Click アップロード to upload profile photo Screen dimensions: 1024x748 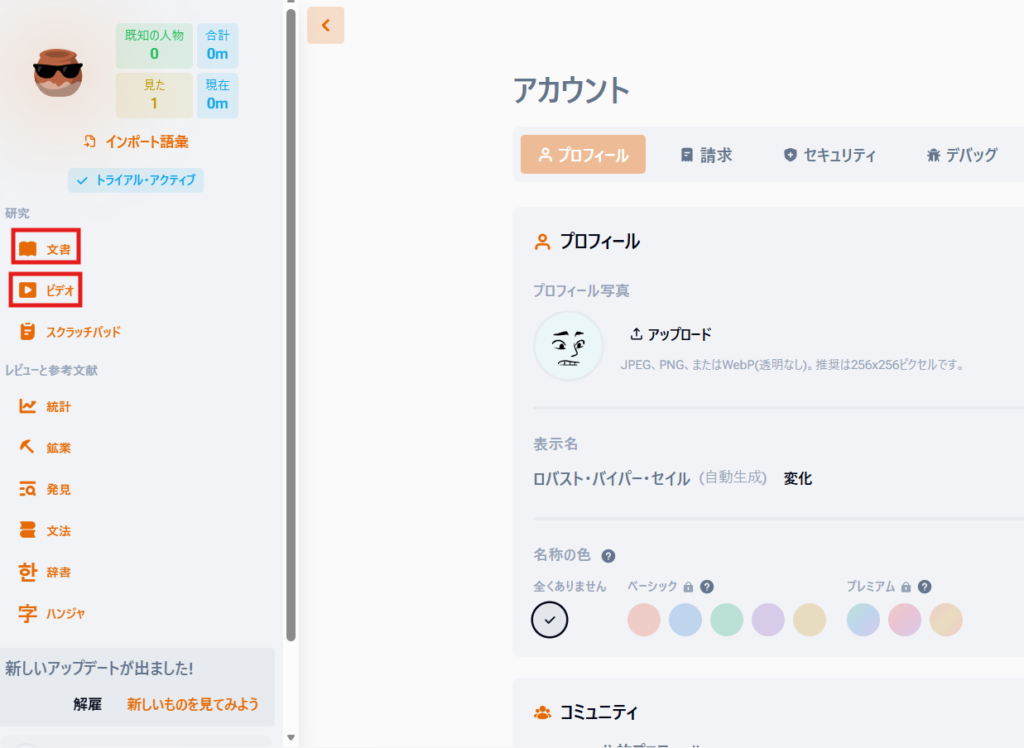point(671,334)
